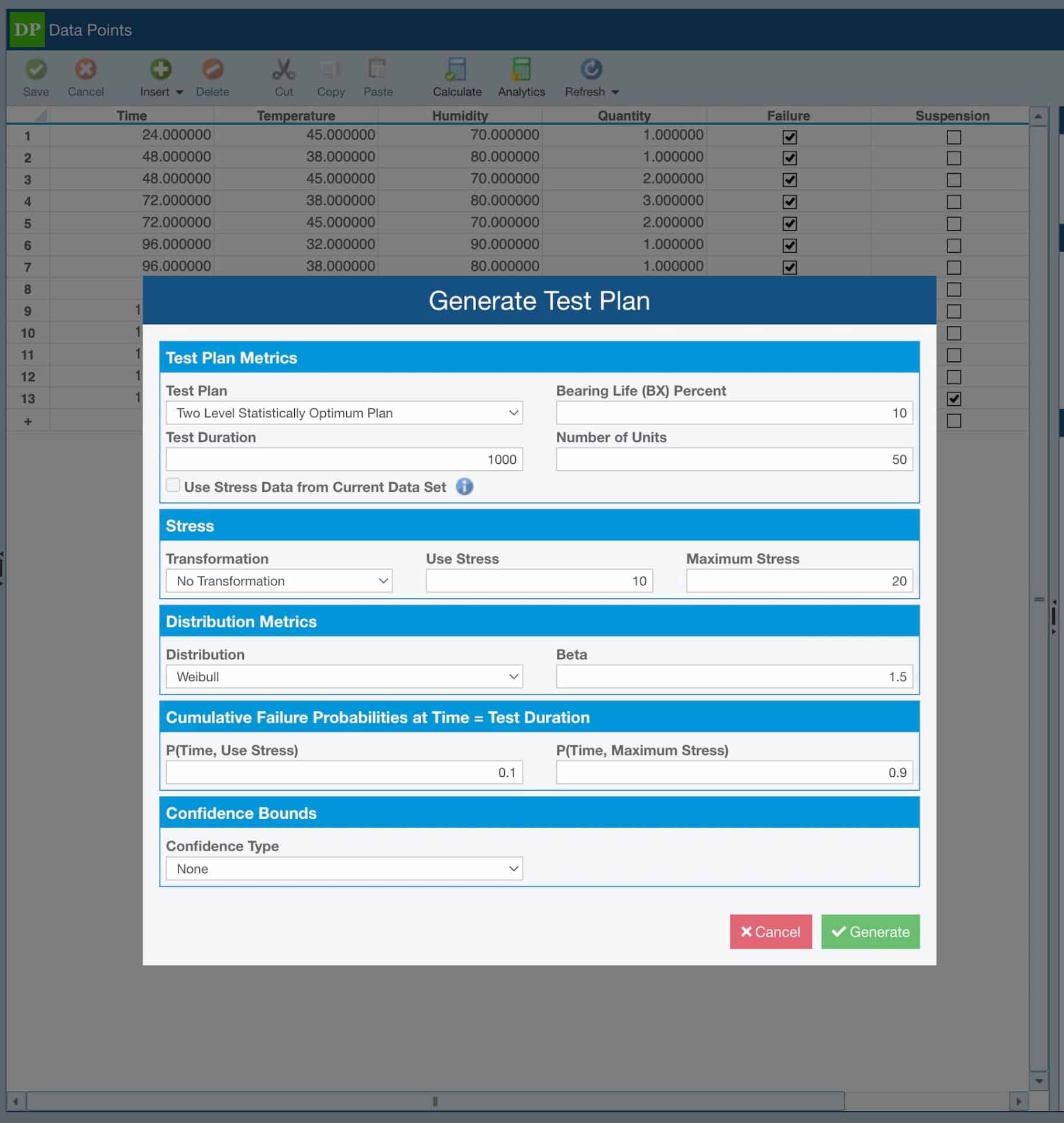Image resolution: width=1064 pixels, height=1123 pixels.
Task: Uncheck the Failure checkbox on row 3
Action: point(788,180)
